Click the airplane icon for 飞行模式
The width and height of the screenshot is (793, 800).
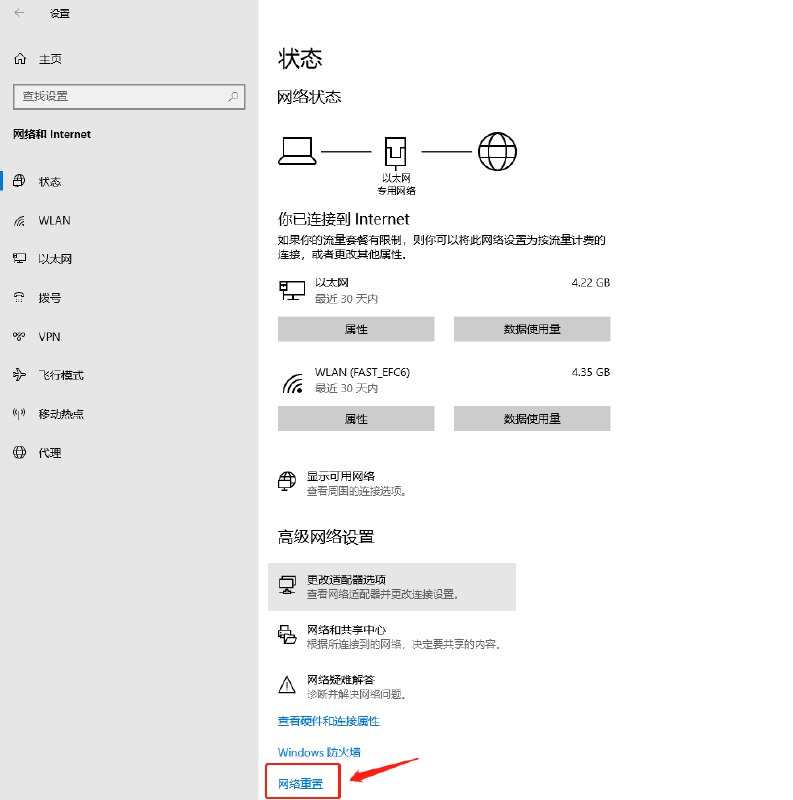(19, 374)
